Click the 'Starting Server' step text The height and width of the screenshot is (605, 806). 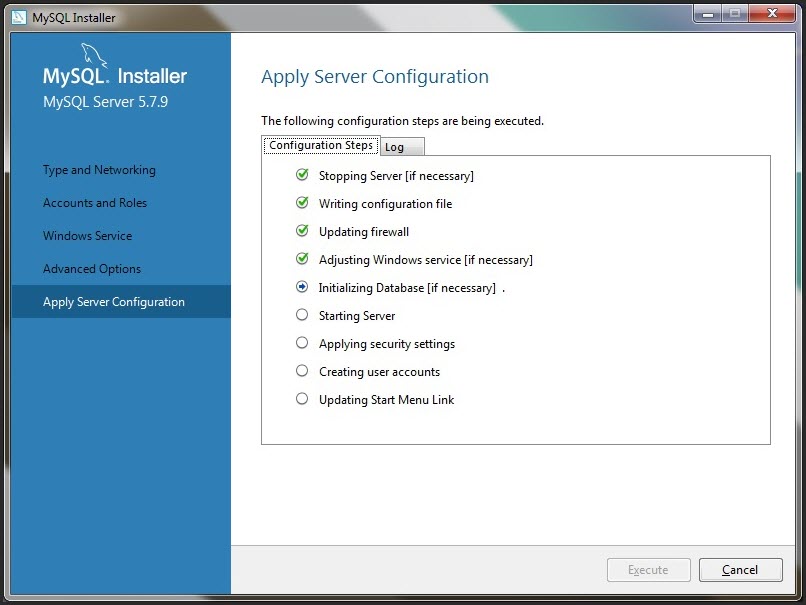coord(357,316)
